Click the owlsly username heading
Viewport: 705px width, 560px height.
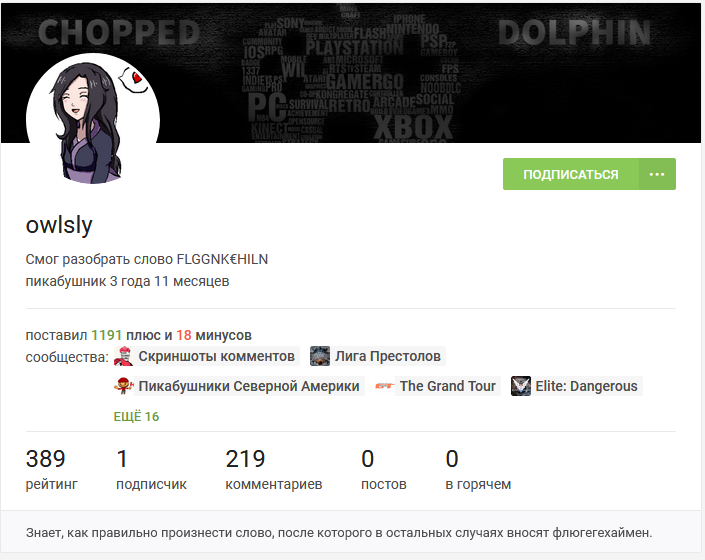59,225
